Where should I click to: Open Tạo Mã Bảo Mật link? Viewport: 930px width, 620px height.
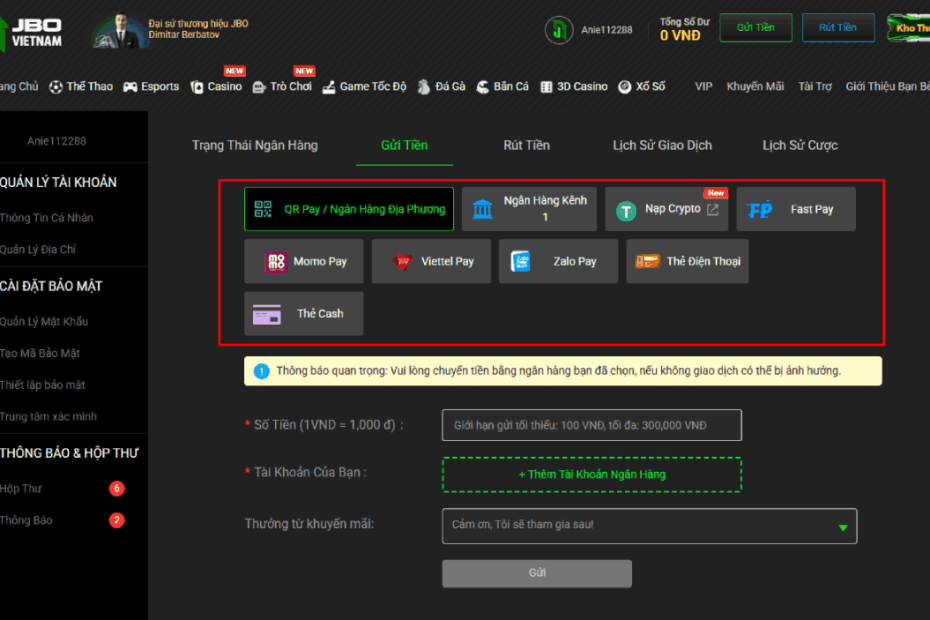(x=40, y=353)
